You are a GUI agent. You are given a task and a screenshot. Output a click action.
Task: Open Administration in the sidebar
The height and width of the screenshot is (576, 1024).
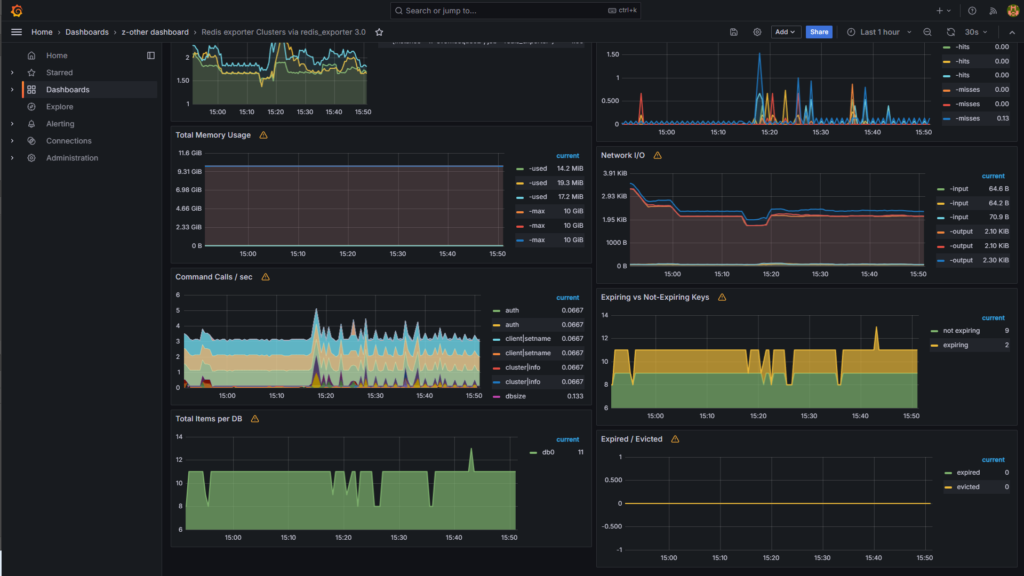tap(72, 157)
